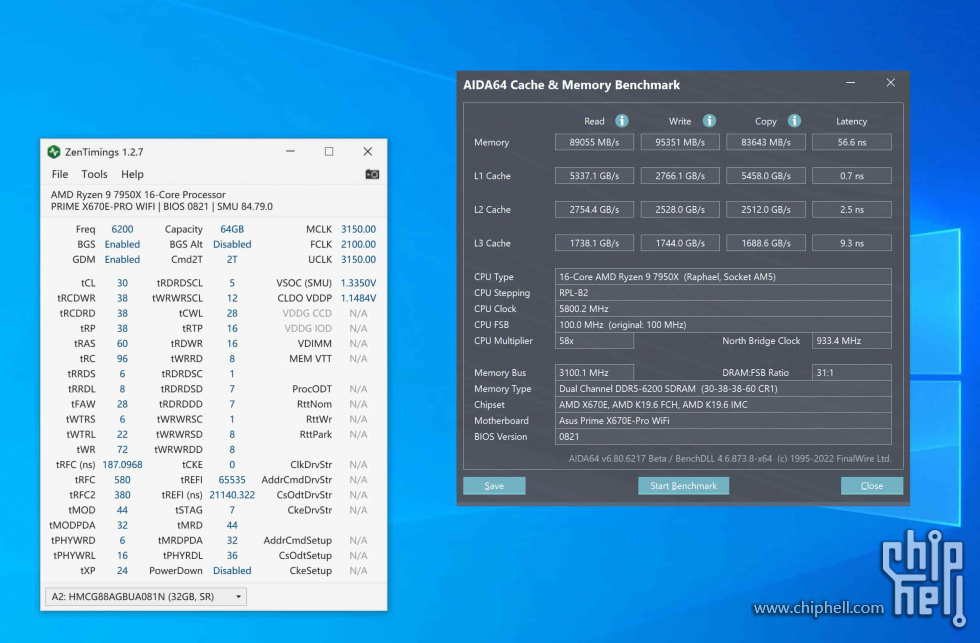Expand the A2 memory module dropdown
The width and height of the screenshot is (980, 643).
[146, 597]
